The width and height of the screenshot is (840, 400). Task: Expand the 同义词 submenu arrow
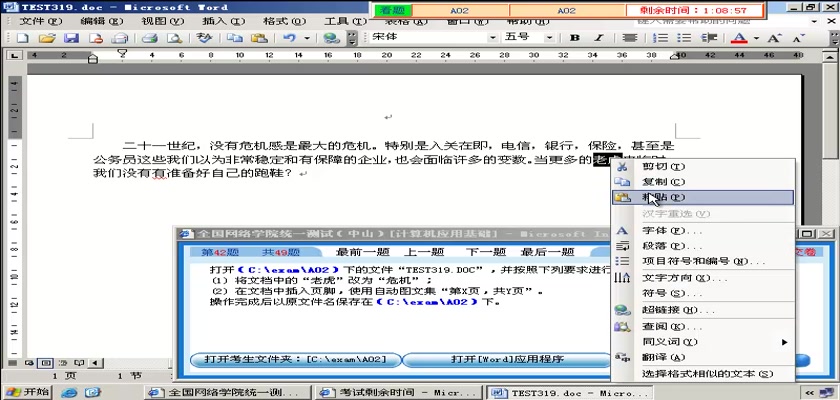(784, 342)
